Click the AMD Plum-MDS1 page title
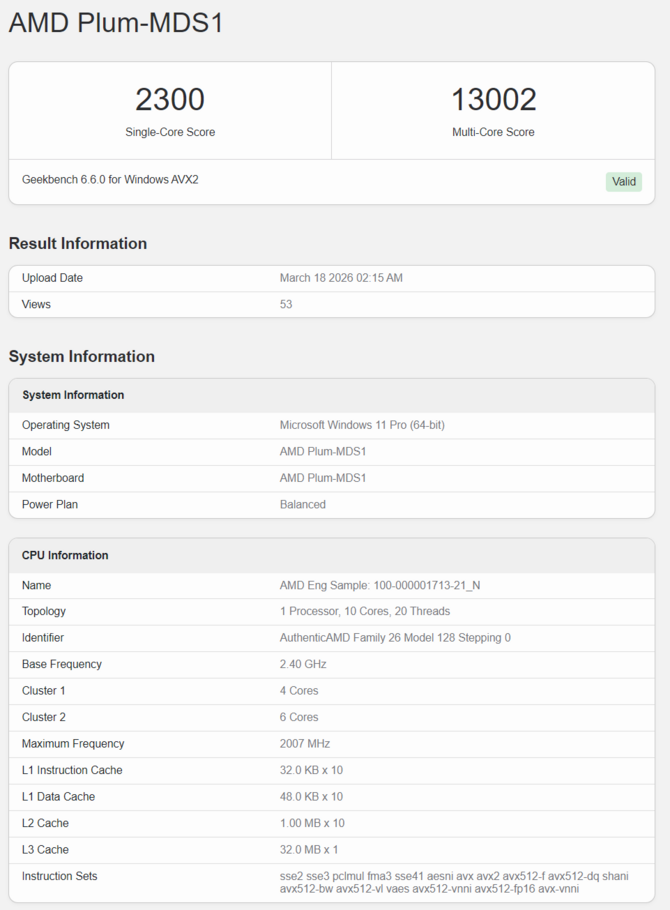The image size is (670, 910). [x=116, y=23]
